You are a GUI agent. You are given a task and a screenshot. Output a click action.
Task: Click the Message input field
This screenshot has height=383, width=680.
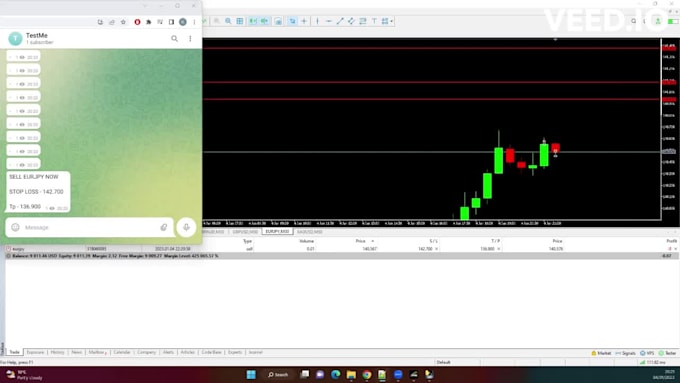[x=89, y=227]
